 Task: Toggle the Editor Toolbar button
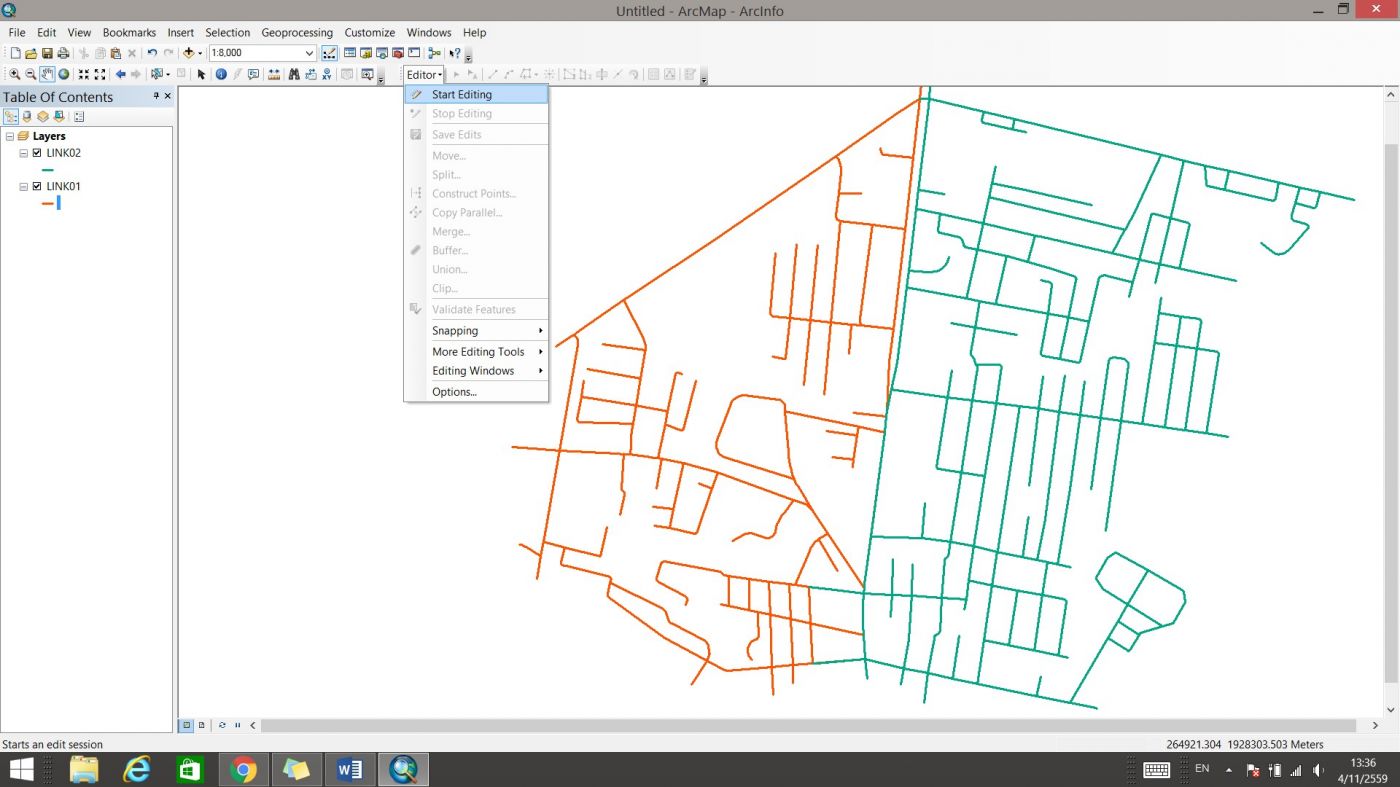click(x=329, y=53)
